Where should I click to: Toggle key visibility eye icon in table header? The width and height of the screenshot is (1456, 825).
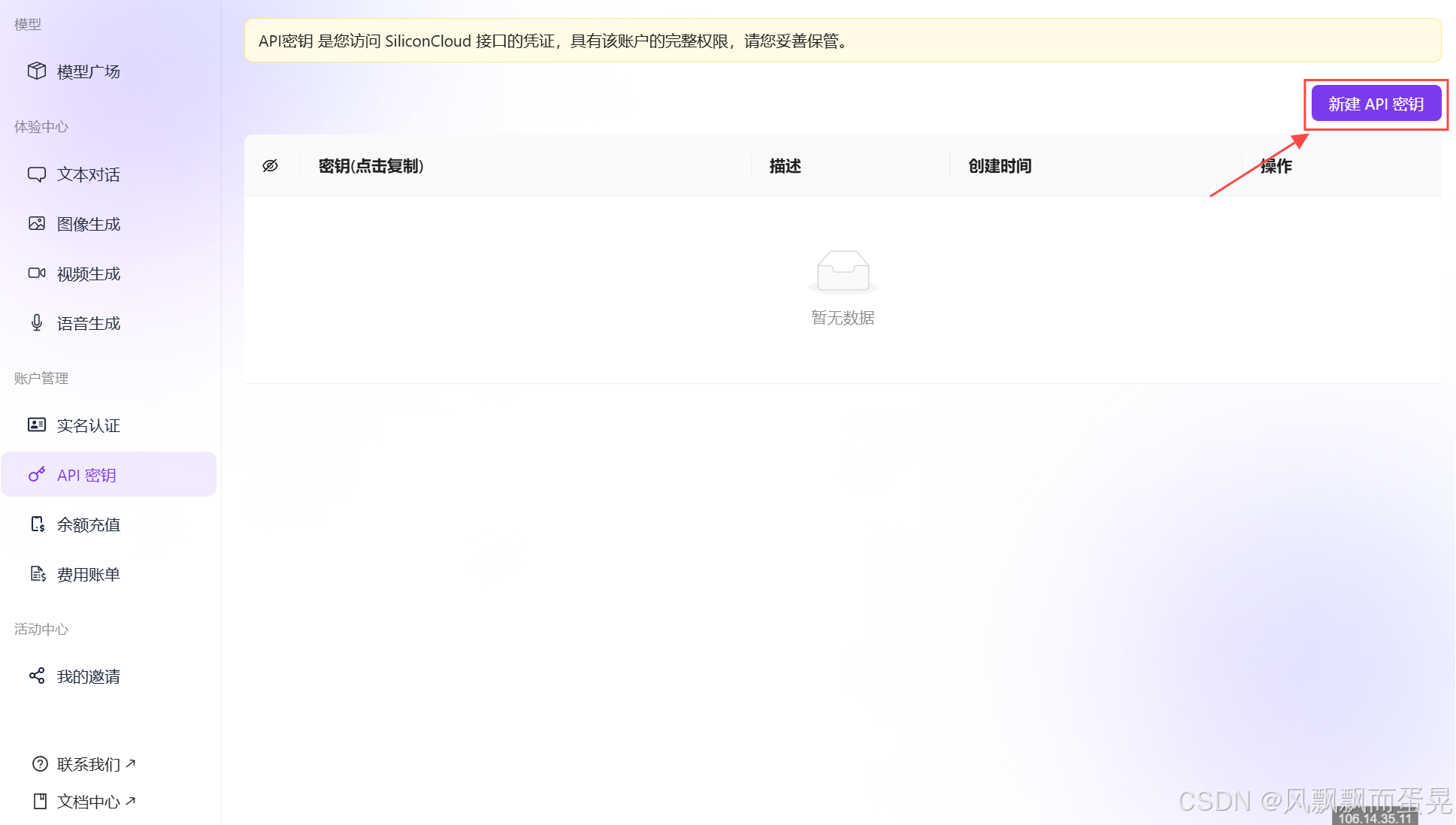[x=271, y=166]
